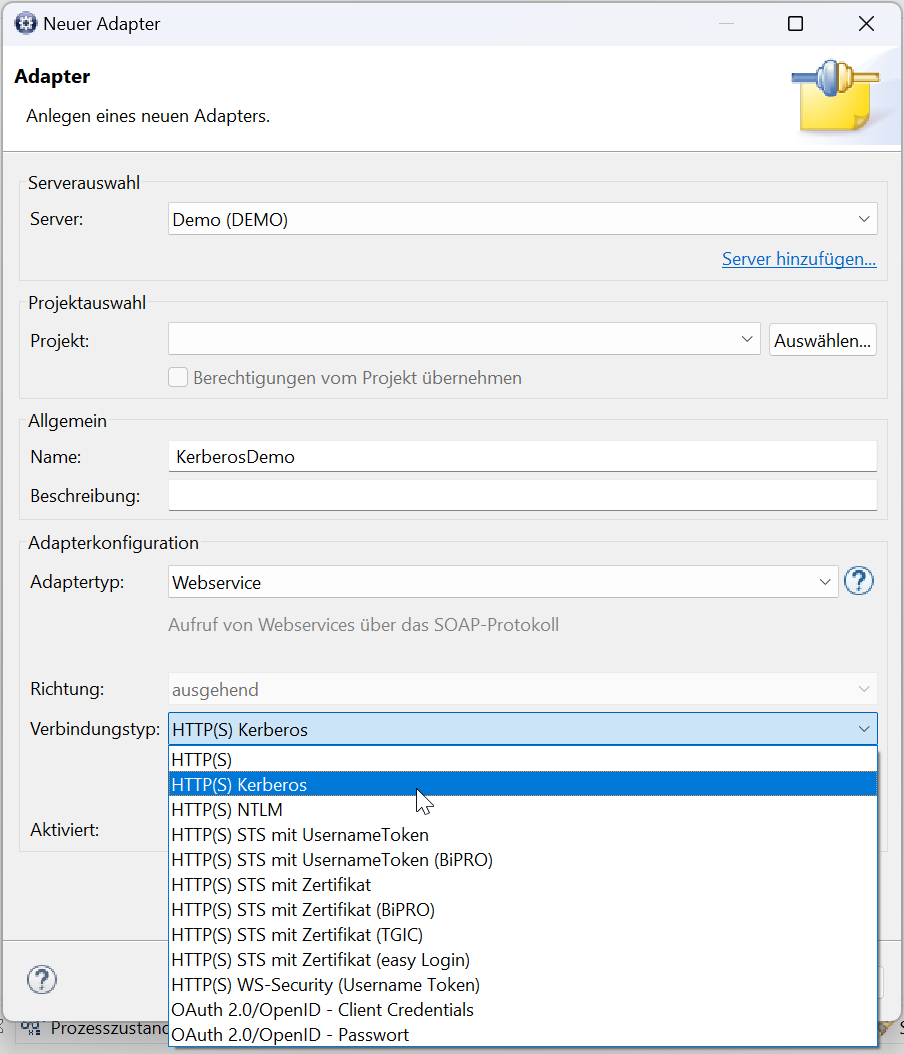Screen dimensions: 904x1054
Task: Close the Neuer Adapter dialog
Action: coord(866,24)
